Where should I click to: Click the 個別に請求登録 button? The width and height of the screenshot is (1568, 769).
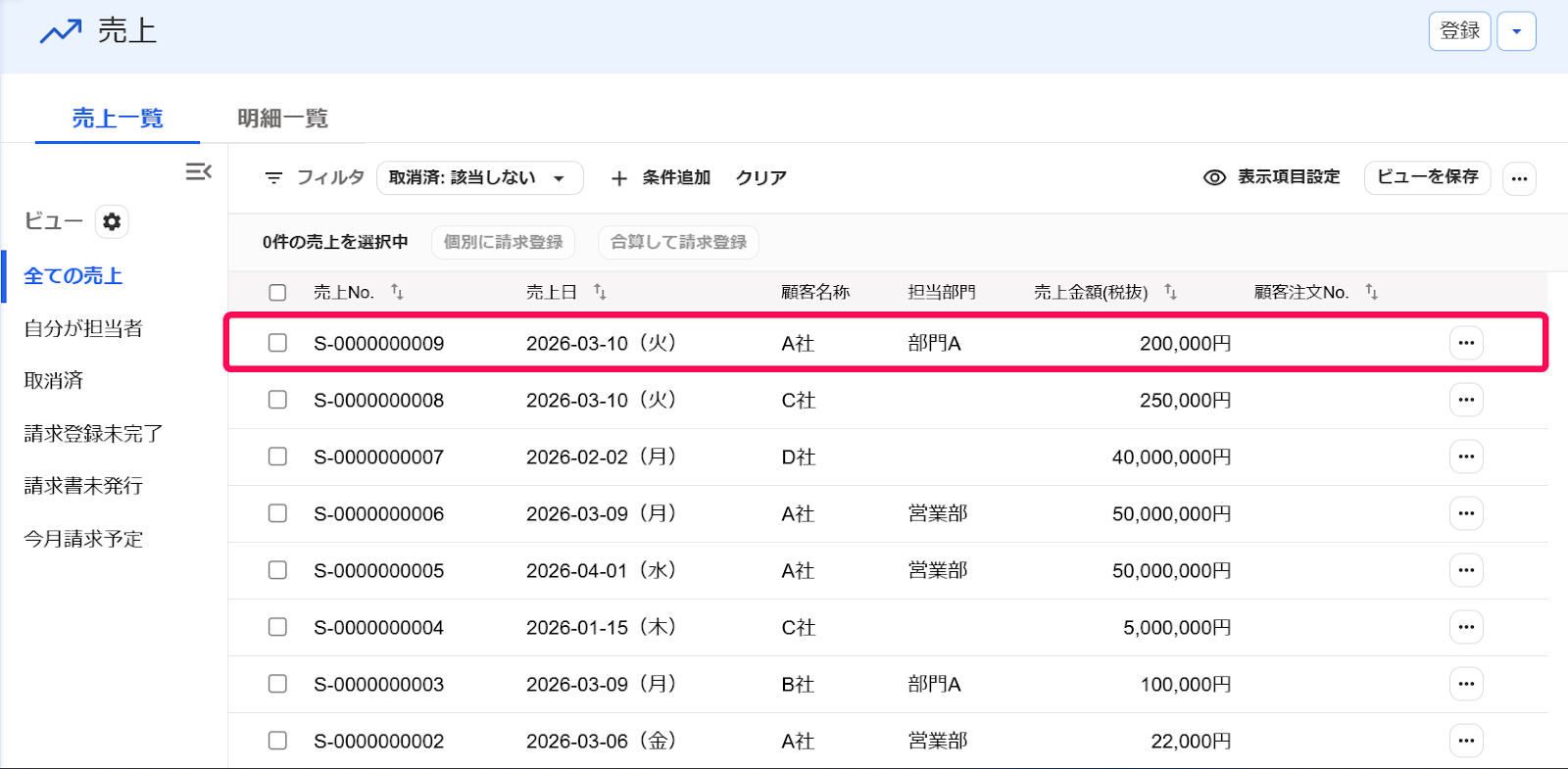click(503, 242)
